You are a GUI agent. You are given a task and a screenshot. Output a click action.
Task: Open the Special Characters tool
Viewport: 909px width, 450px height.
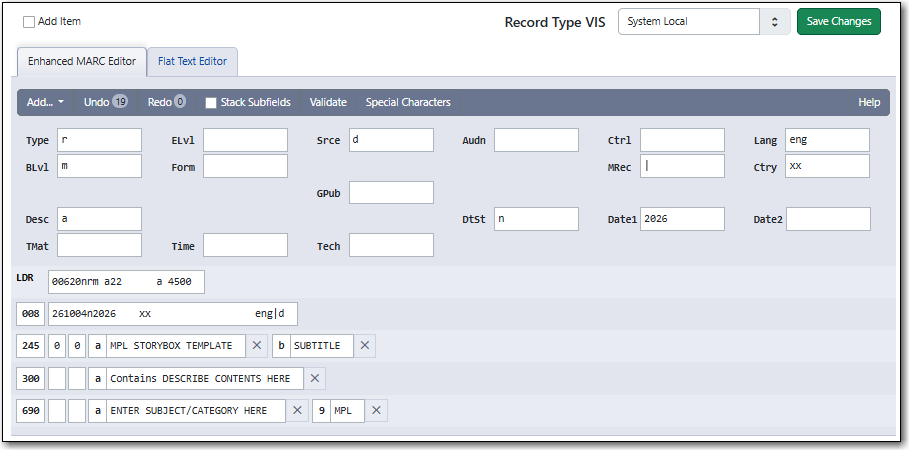408,102
